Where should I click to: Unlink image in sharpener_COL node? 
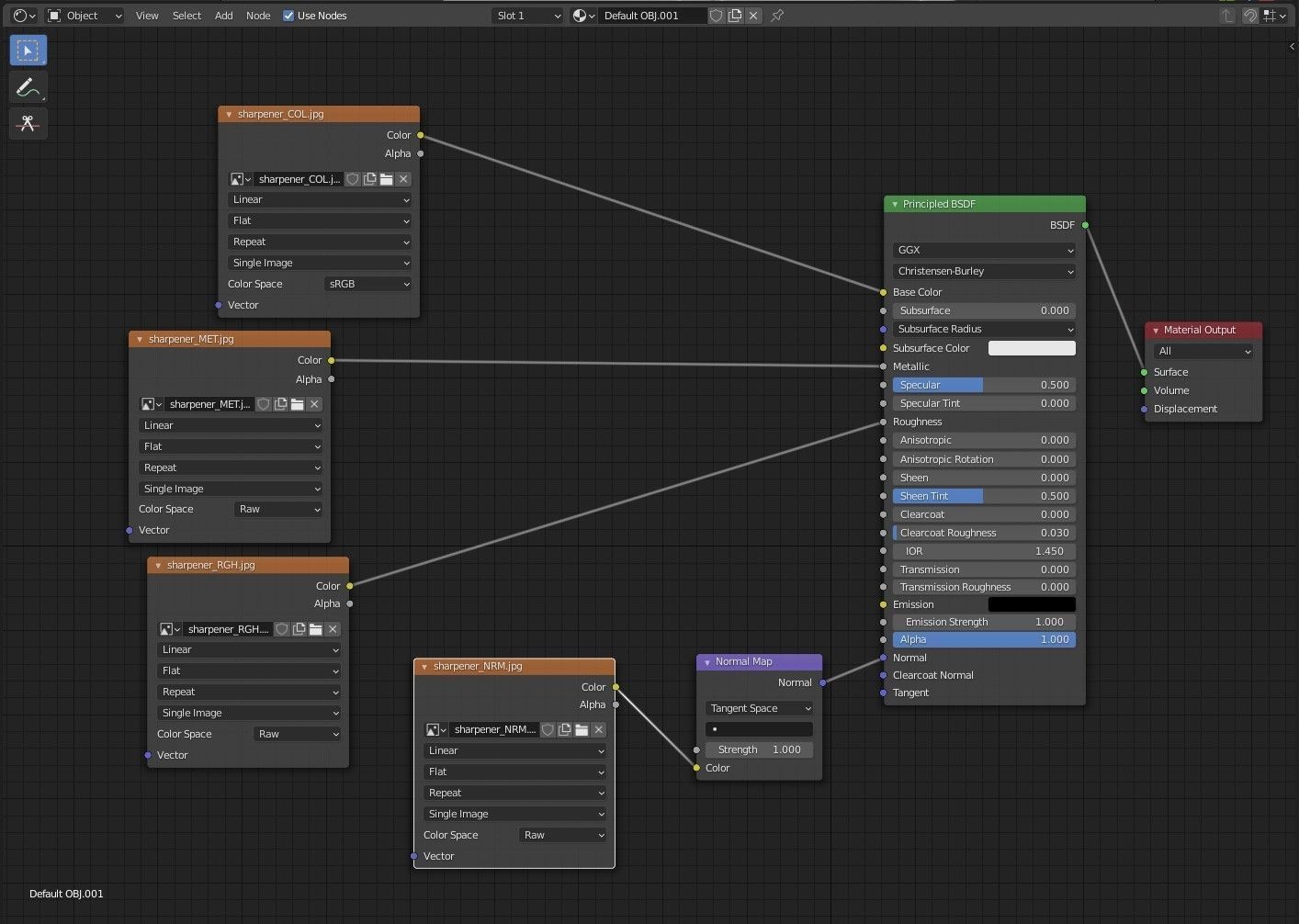point(403,179)
